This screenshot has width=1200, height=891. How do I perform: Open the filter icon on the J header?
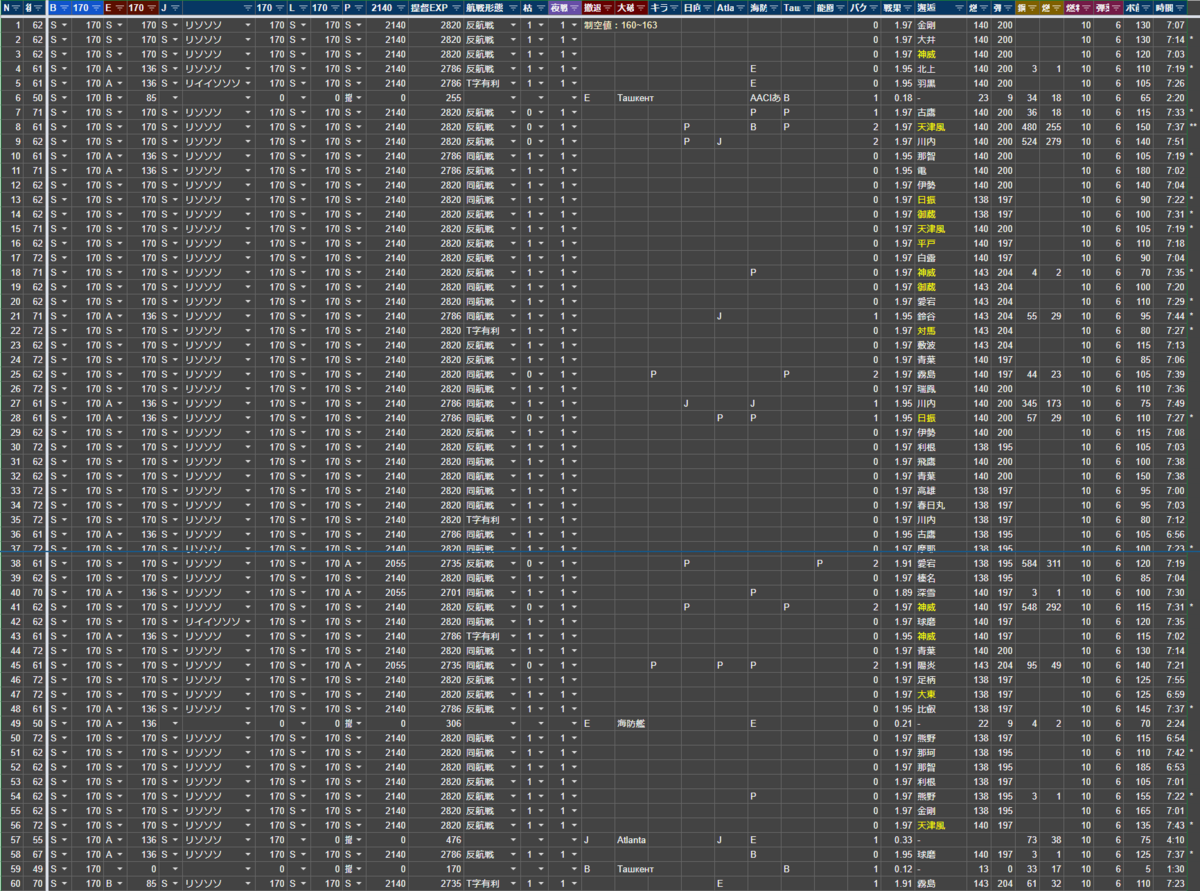click(x=177, y=7)
